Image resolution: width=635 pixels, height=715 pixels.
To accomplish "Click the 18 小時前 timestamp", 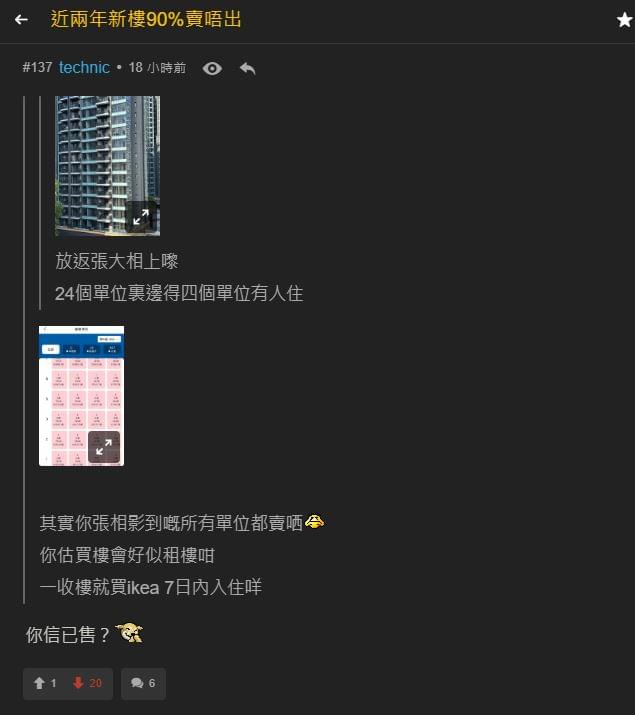I will [x=157, y=68].
